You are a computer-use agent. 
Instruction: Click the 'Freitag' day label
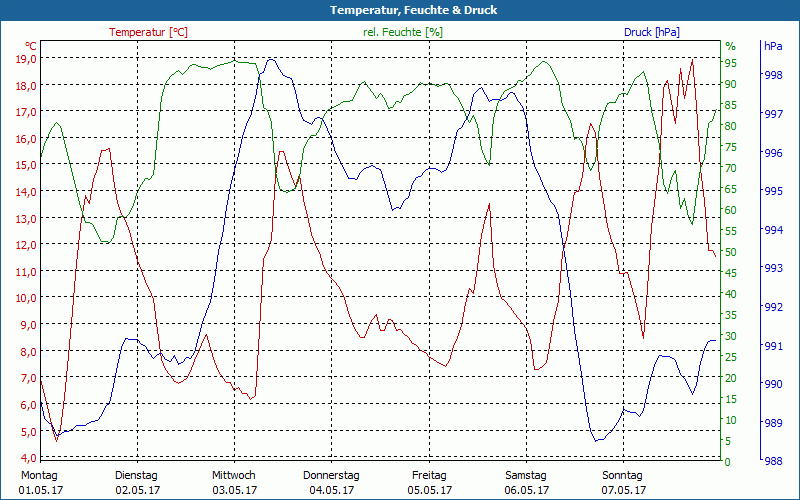(x=429, y=476)
